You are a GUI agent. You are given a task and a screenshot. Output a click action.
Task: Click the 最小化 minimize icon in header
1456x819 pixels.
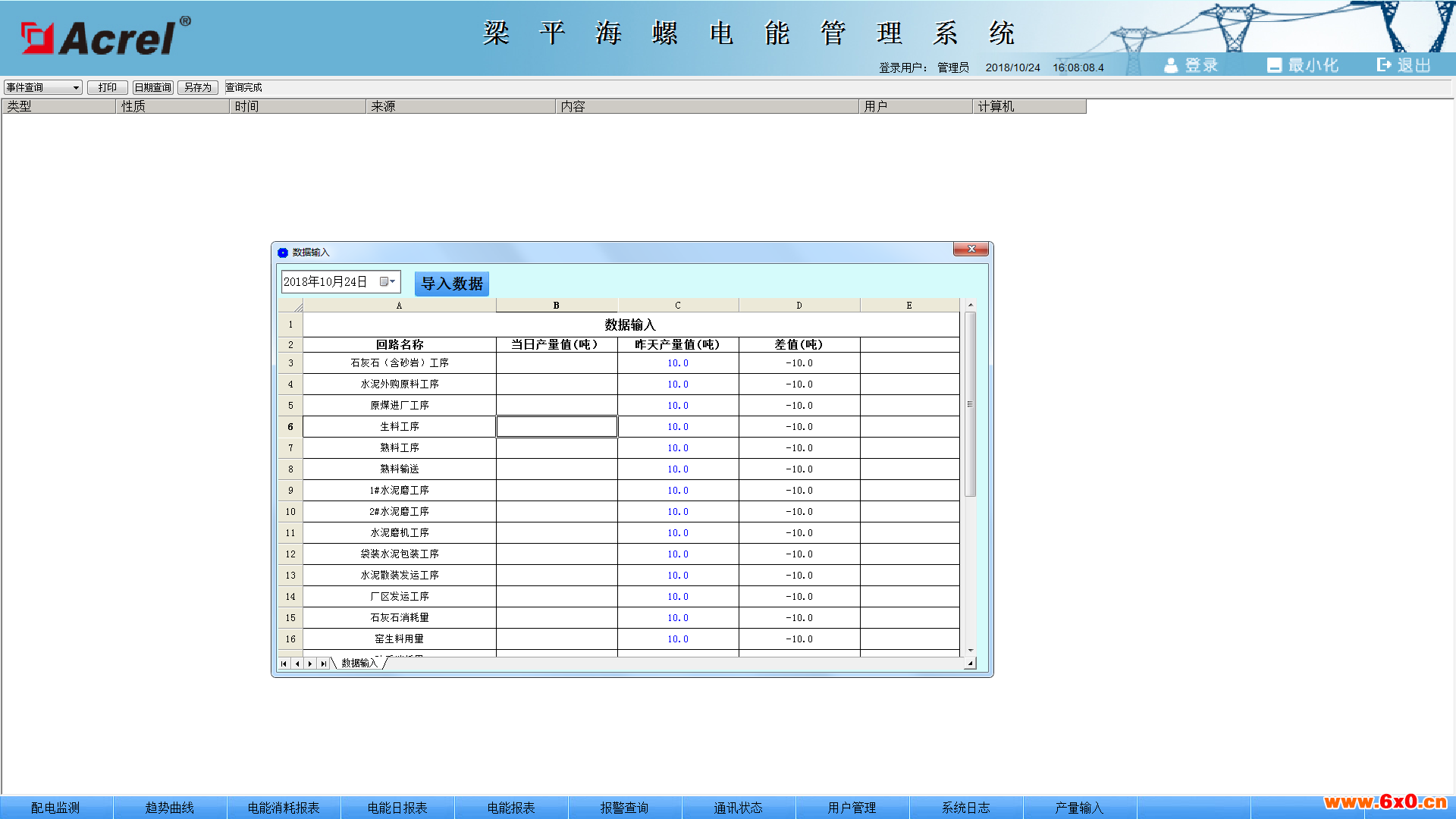tap(1274, 66)
